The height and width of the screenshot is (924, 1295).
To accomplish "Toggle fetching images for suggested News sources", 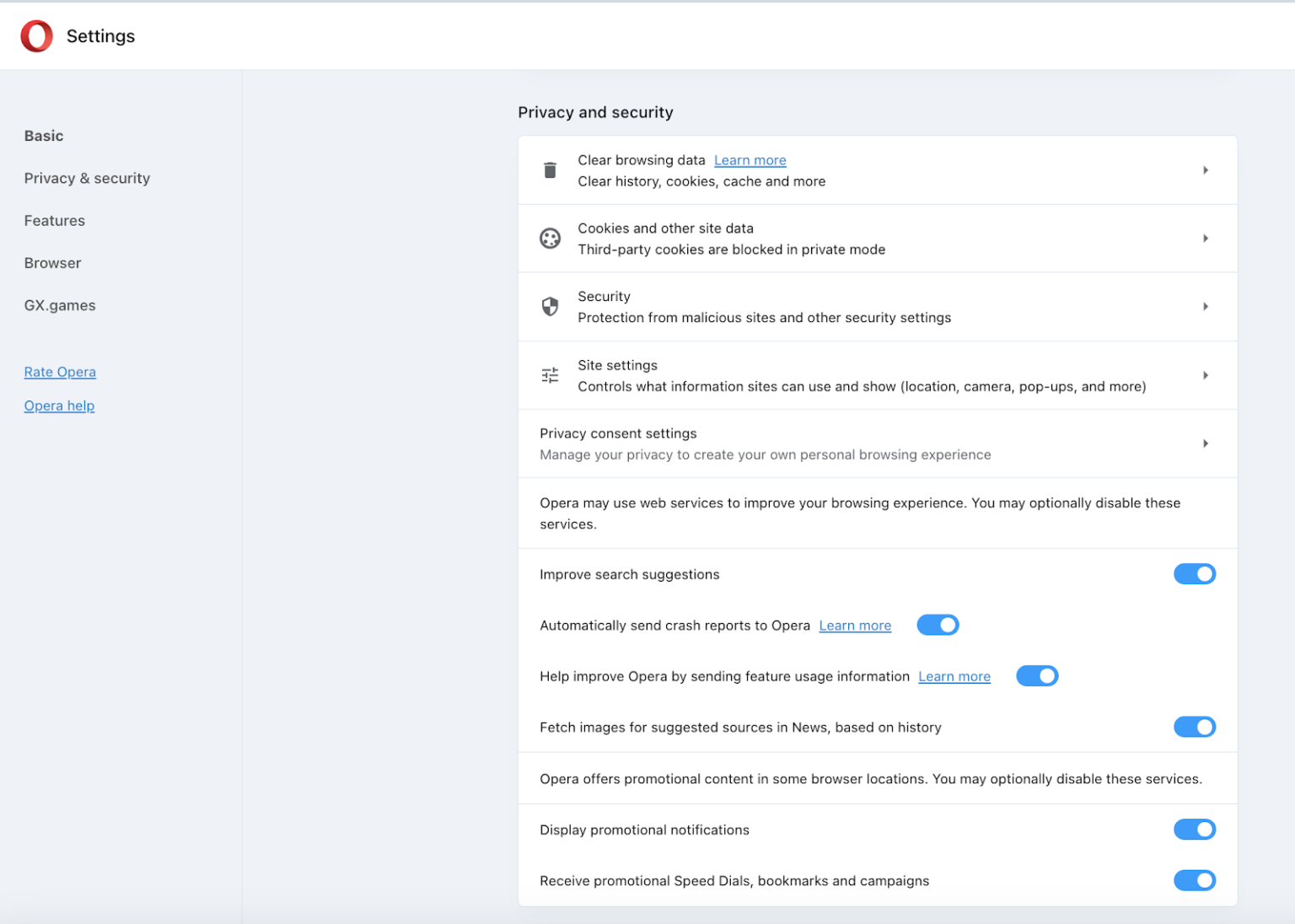I will (x=1195, y=727).
